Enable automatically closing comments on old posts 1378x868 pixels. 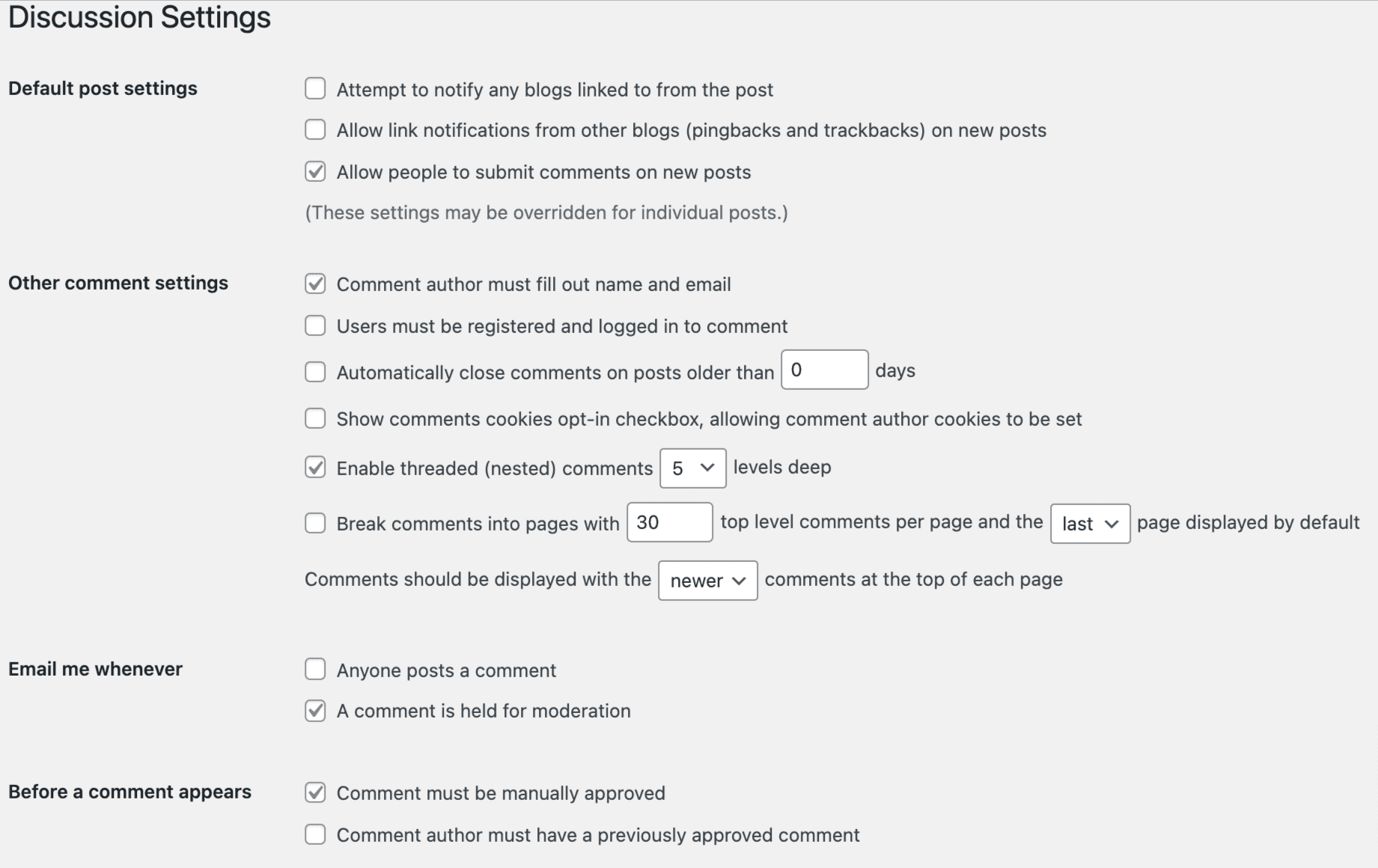(315, 372)
